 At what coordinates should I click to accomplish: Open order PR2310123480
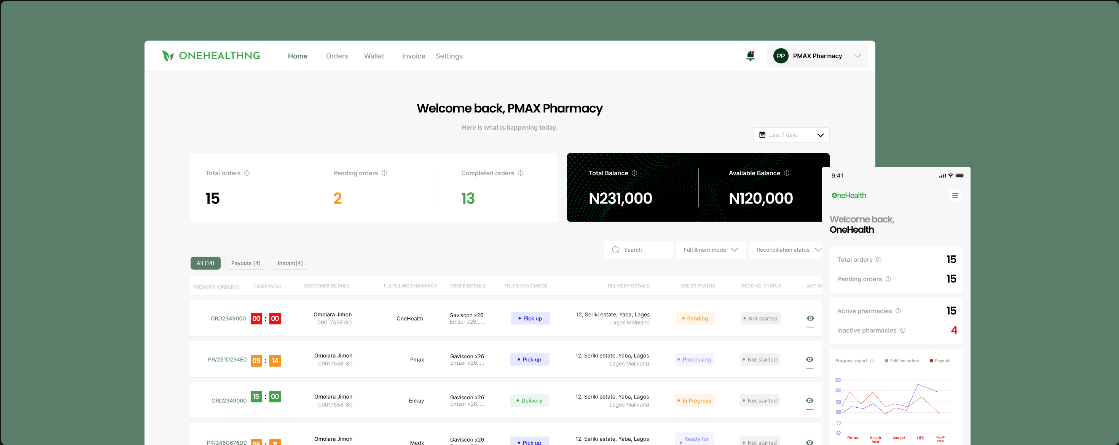coord(227,360)
